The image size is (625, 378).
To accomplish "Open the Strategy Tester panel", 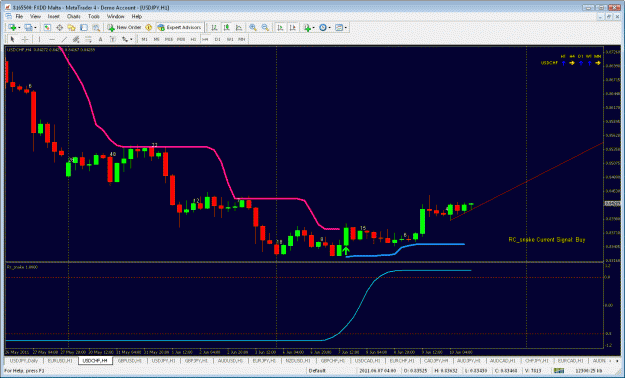I will [x=96, y=28].
